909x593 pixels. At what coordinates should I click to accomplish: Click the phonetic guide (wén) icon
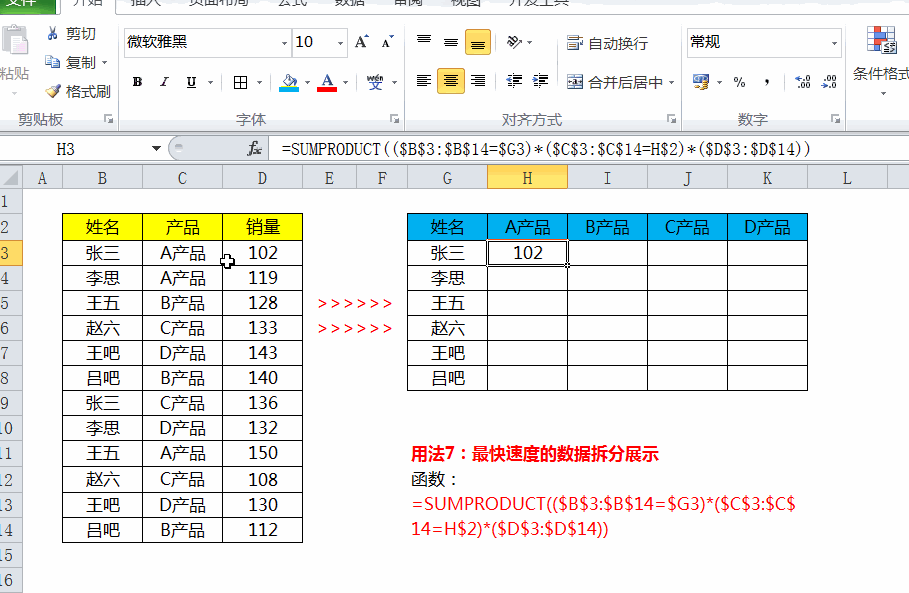click(x=375, y=82)
